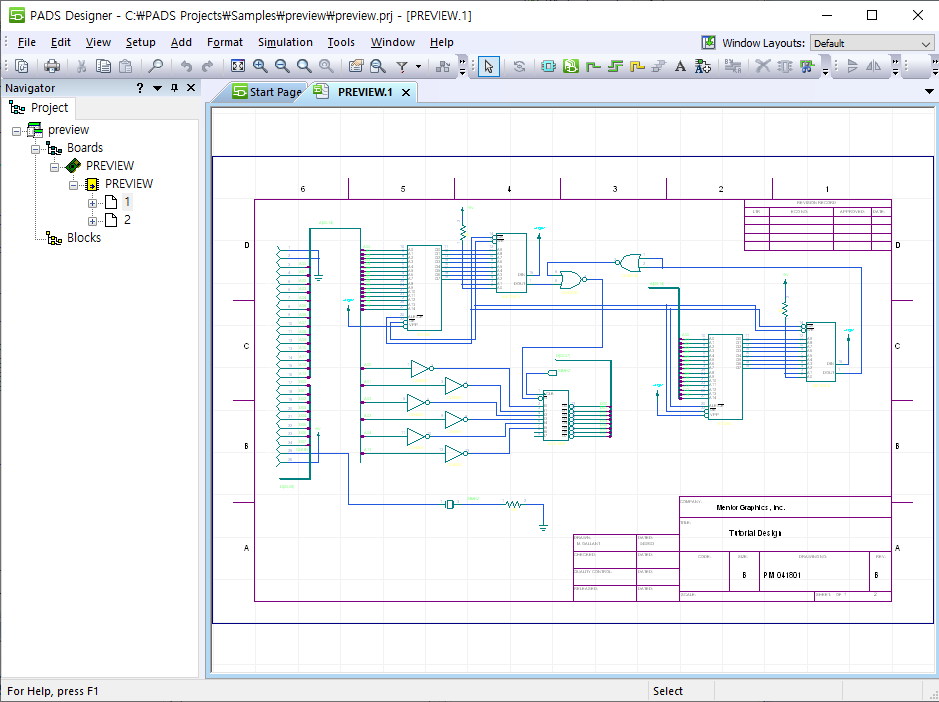Click the Zoom Out magnifier icon

[x=282, y=66]
